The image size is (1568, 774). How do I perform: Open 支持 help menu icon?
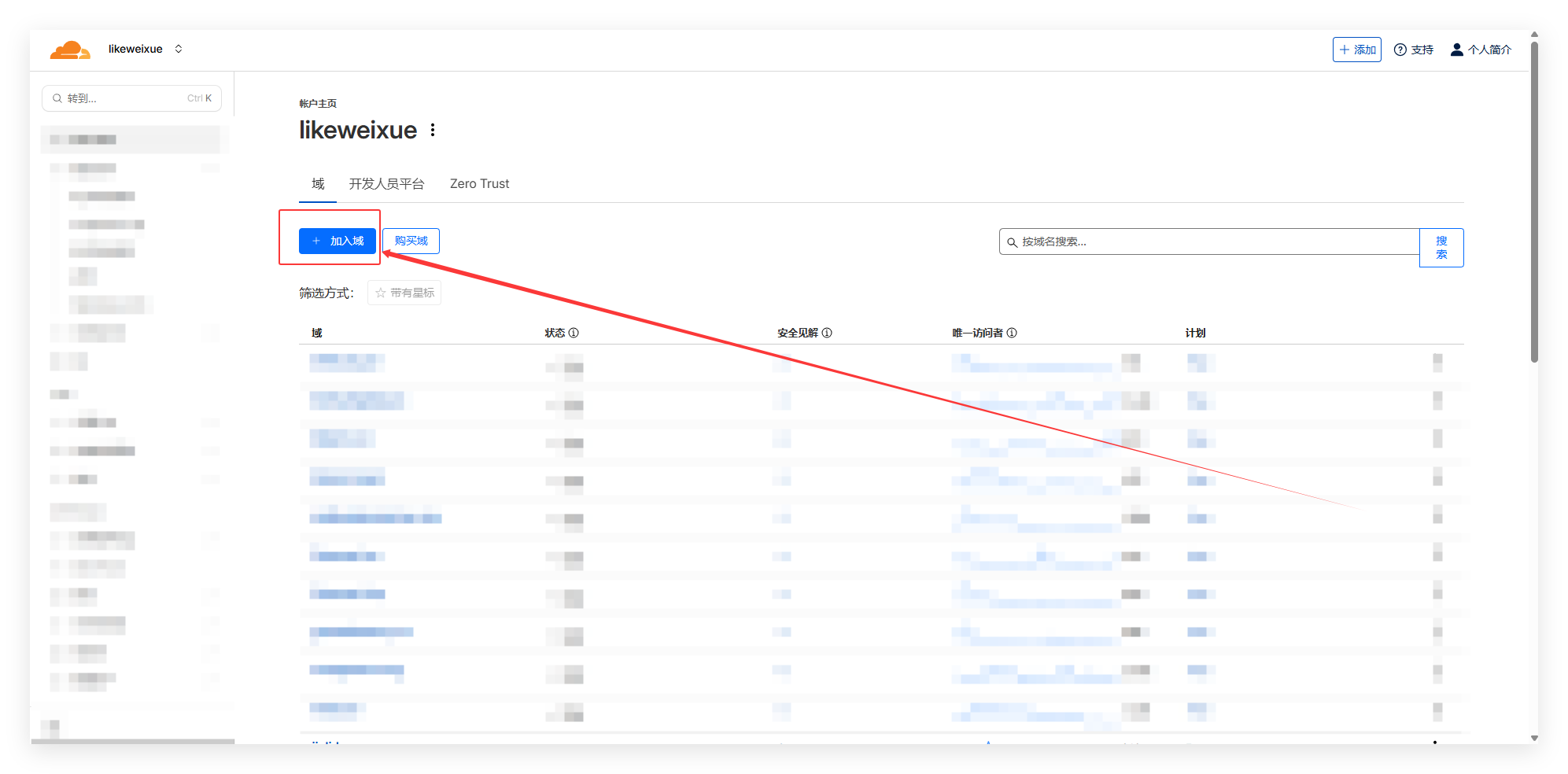[x=1400, y=50]
